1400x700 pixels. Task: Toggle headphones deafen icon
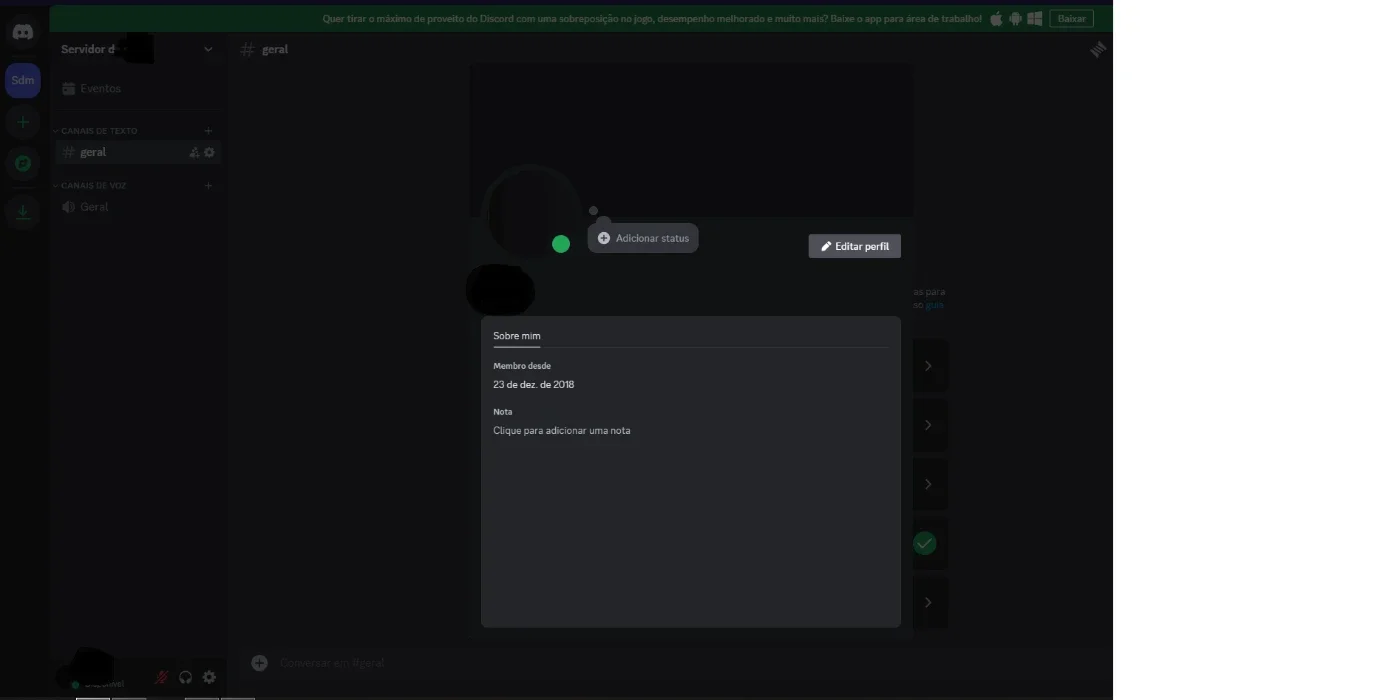pos(185,677)
